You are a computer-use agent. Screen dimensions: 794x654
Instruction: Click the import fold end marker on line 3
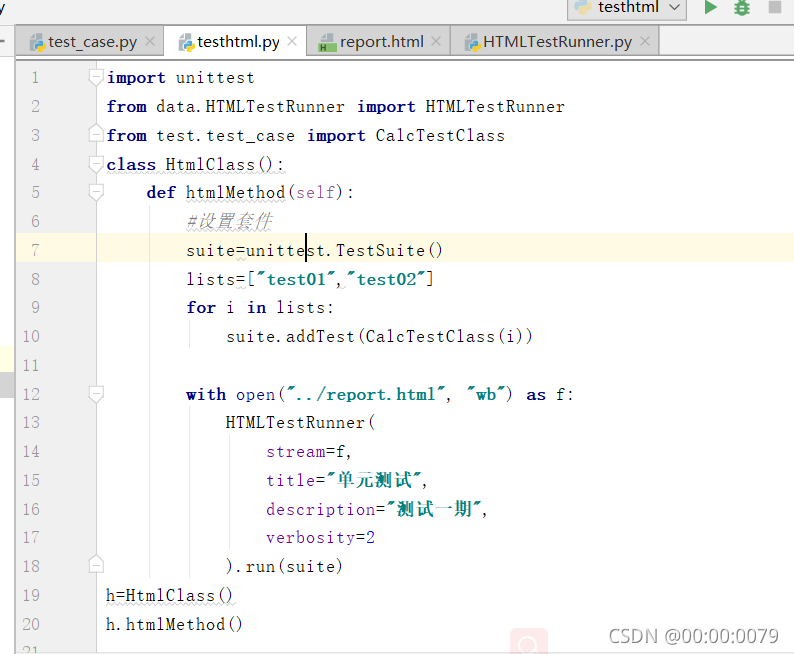(96, 134)
